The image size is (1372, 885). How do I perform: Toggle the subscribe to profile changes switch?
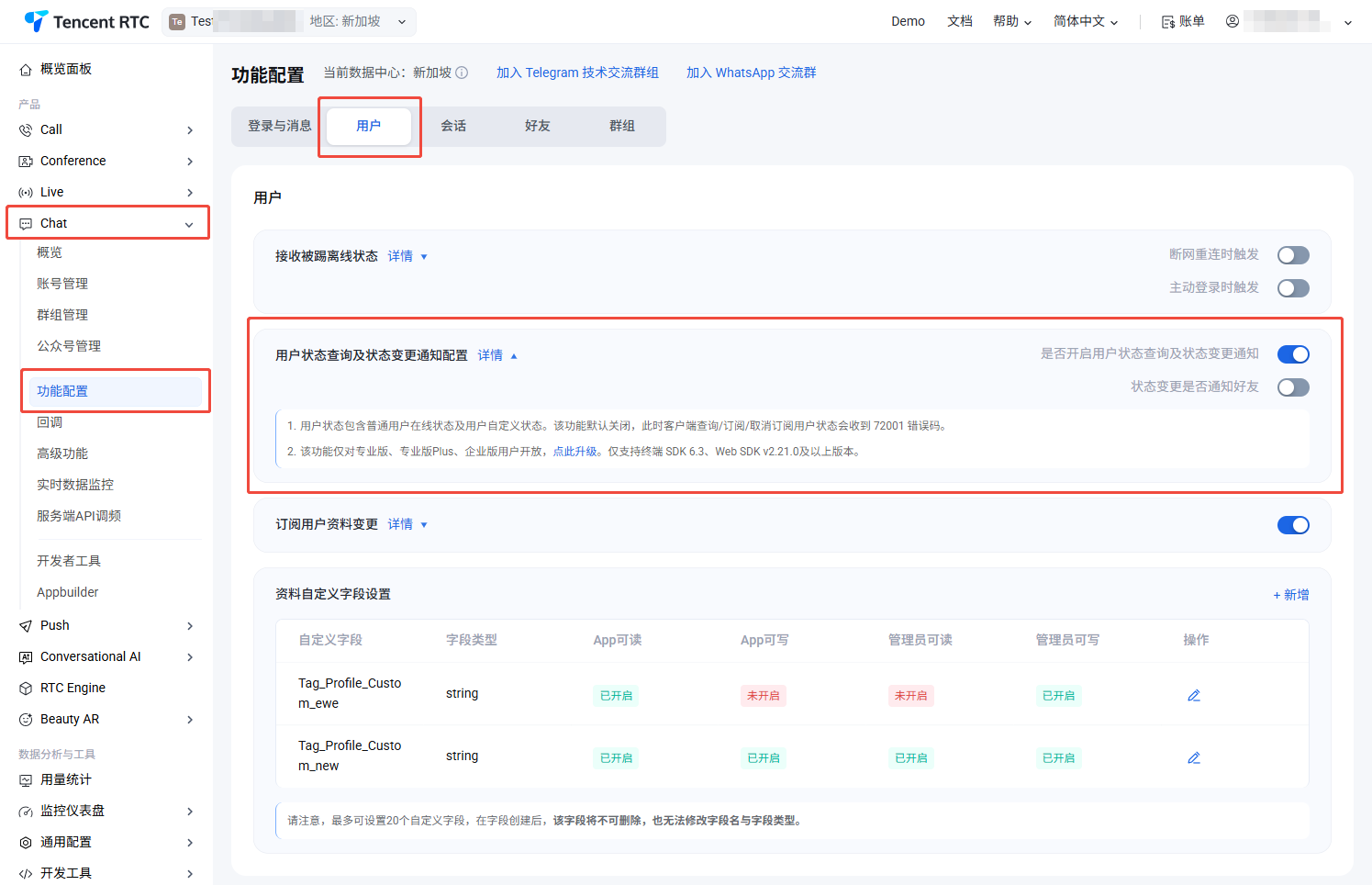click(1293, 525)
